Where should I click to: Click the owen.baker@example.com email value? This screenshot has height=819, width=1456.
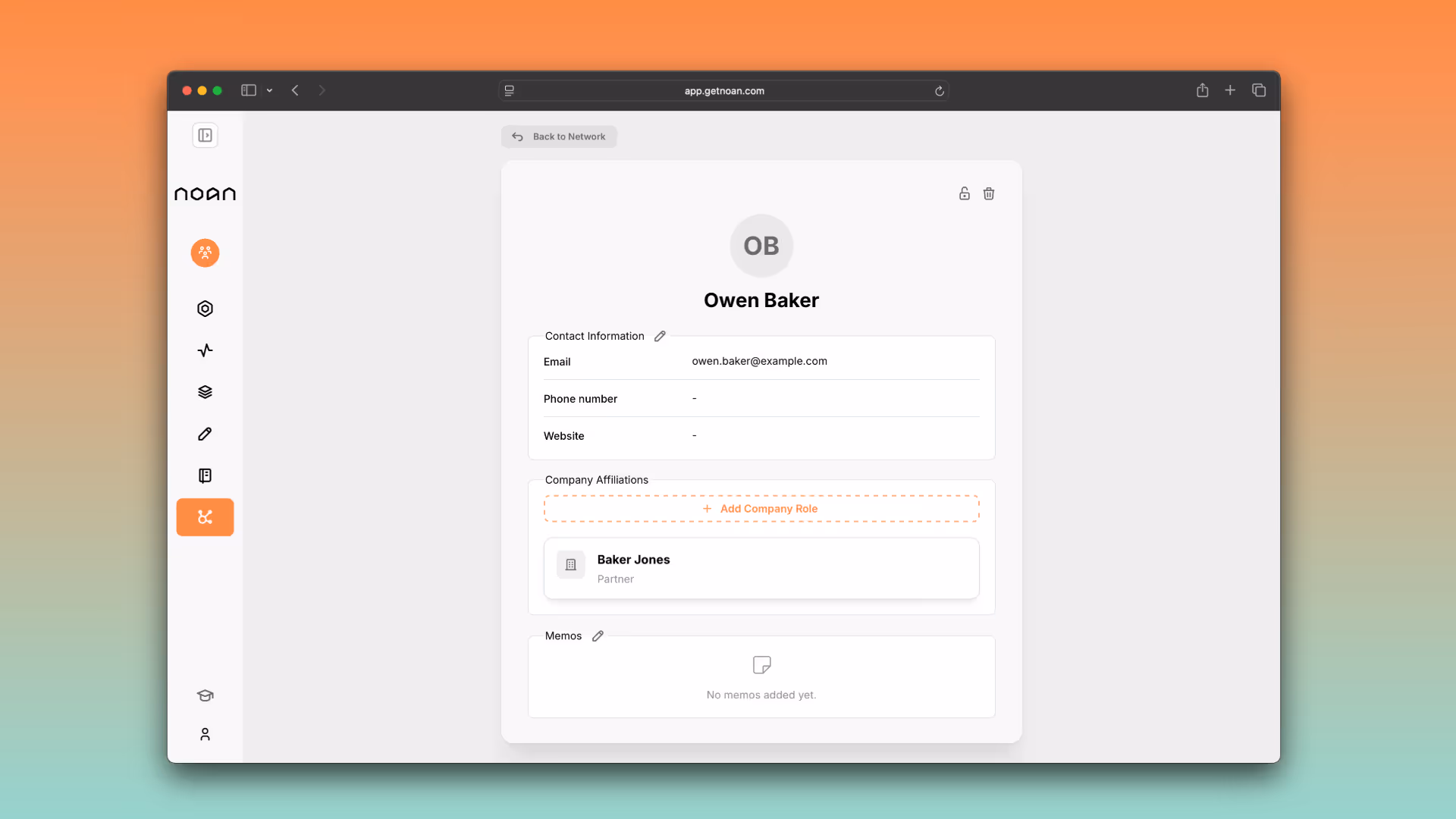tap(759, 361)
